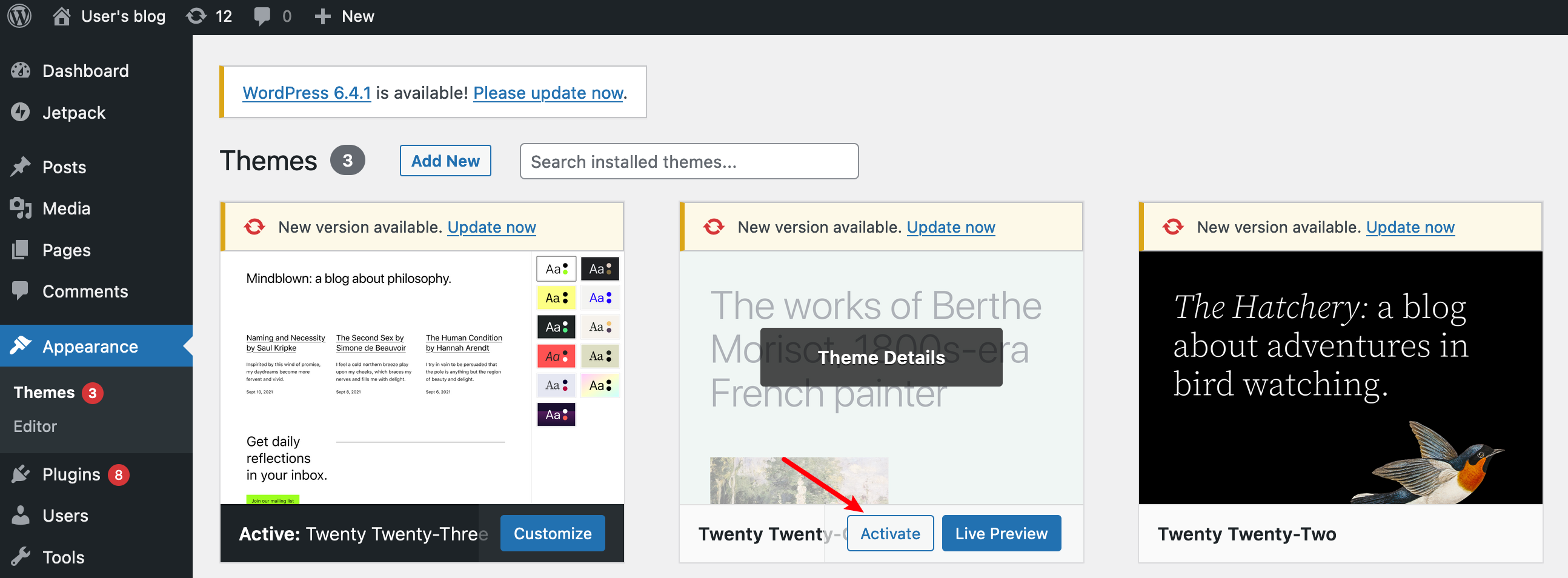Click the User's blog site name
This screenshot has height=578, width=1568.
(x=124, y=16)
